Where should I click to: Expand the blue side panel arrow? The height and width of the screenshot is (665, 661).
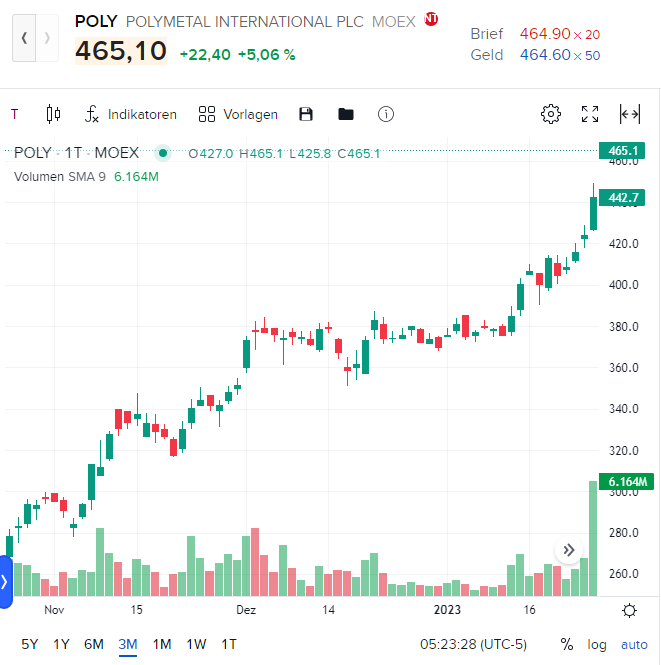tap(5, 582)
